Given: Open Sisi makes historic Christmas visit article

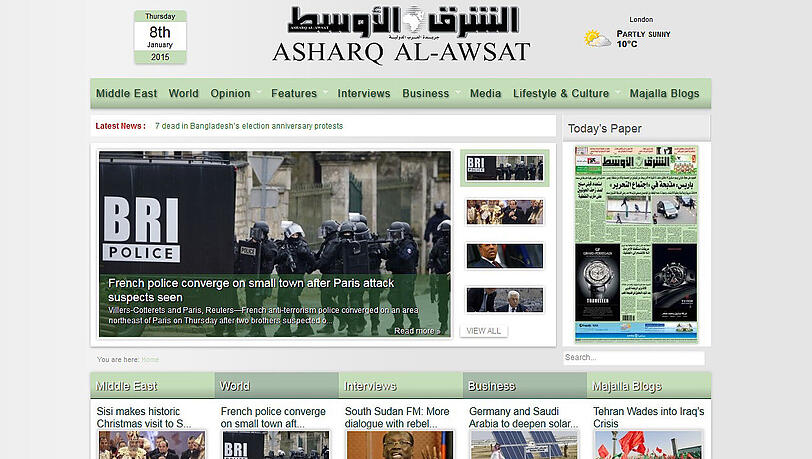Looking at the screenshot, I should [x=143, y=417].
